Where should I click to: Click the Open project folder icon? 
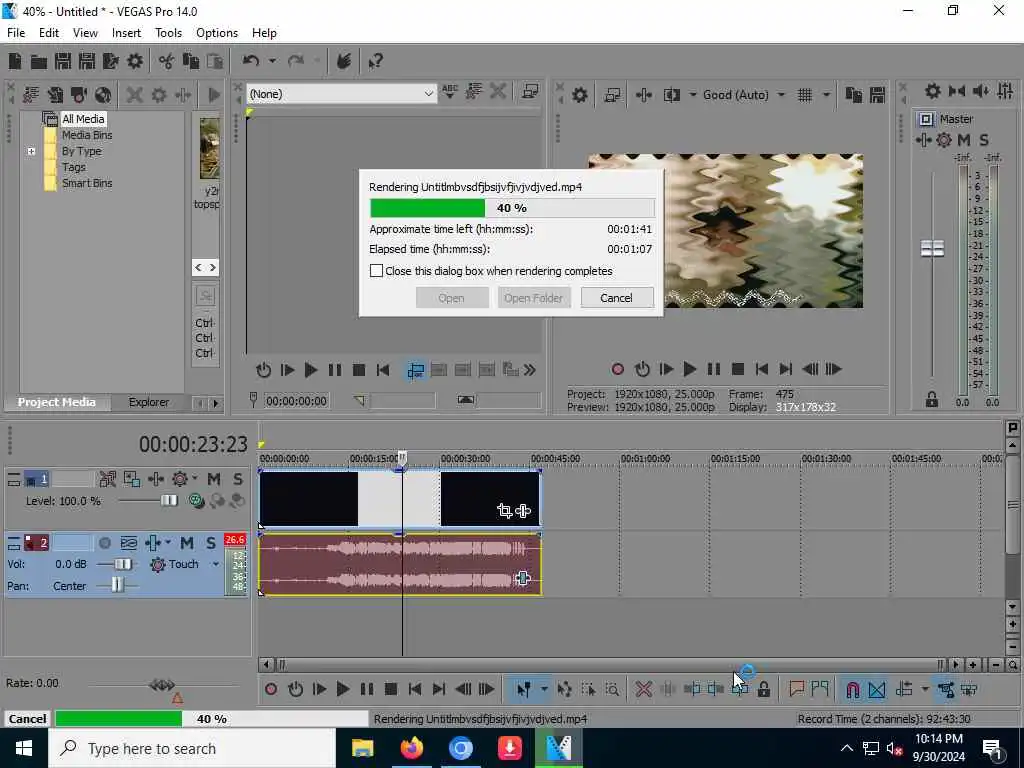[39, 61]
